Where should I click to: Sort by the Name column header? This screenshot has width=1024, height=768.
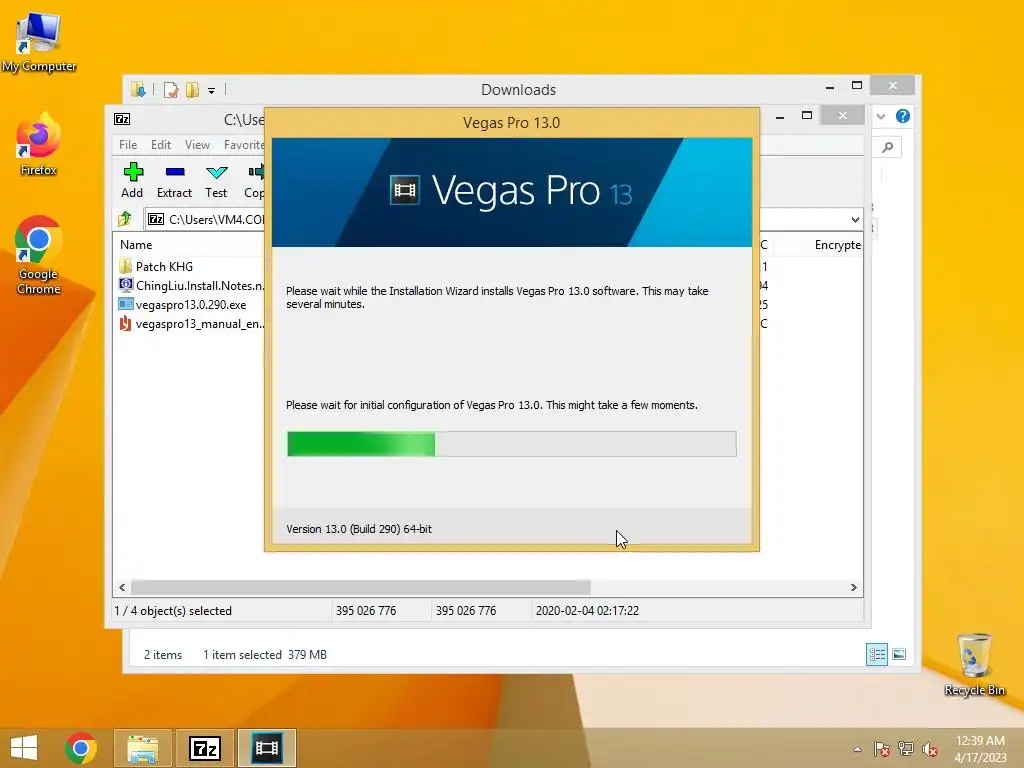pyautogui.click(x=136, y=245)
